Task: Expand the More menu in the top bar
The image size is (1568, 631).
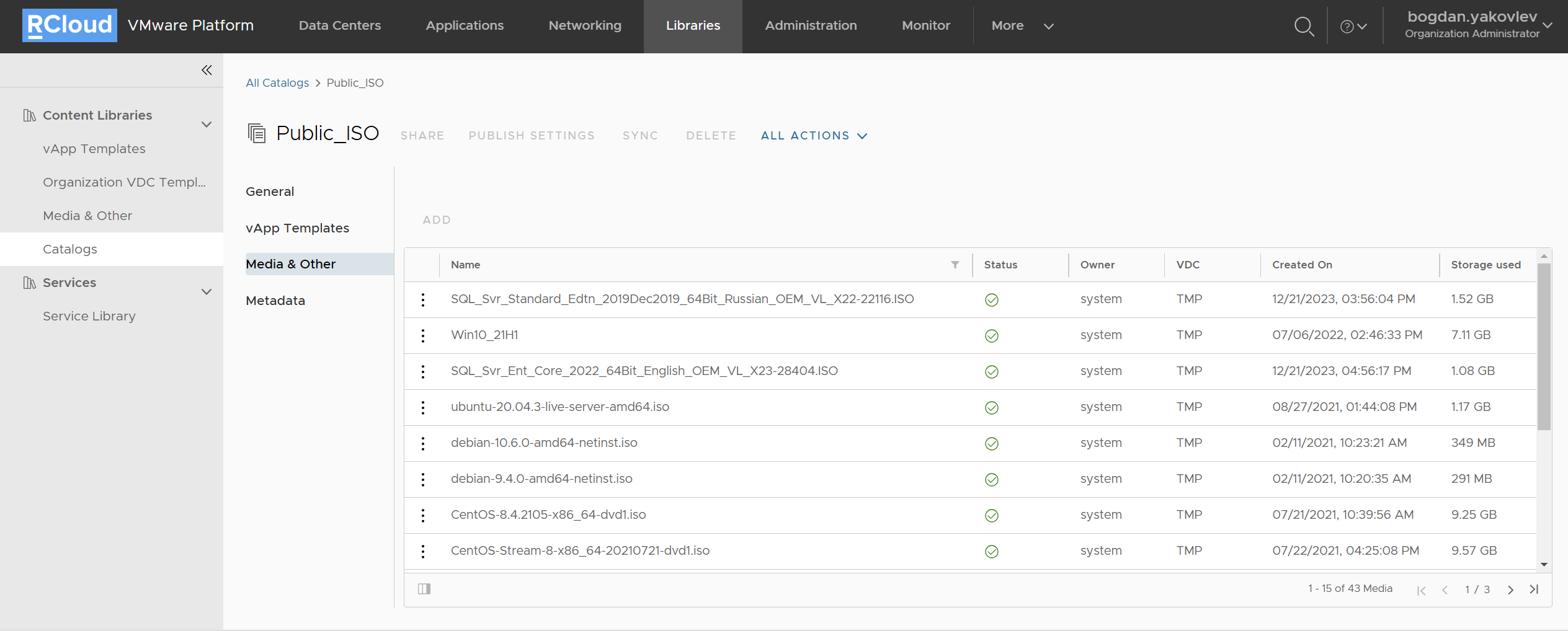Action: (x=1022, y=26)
